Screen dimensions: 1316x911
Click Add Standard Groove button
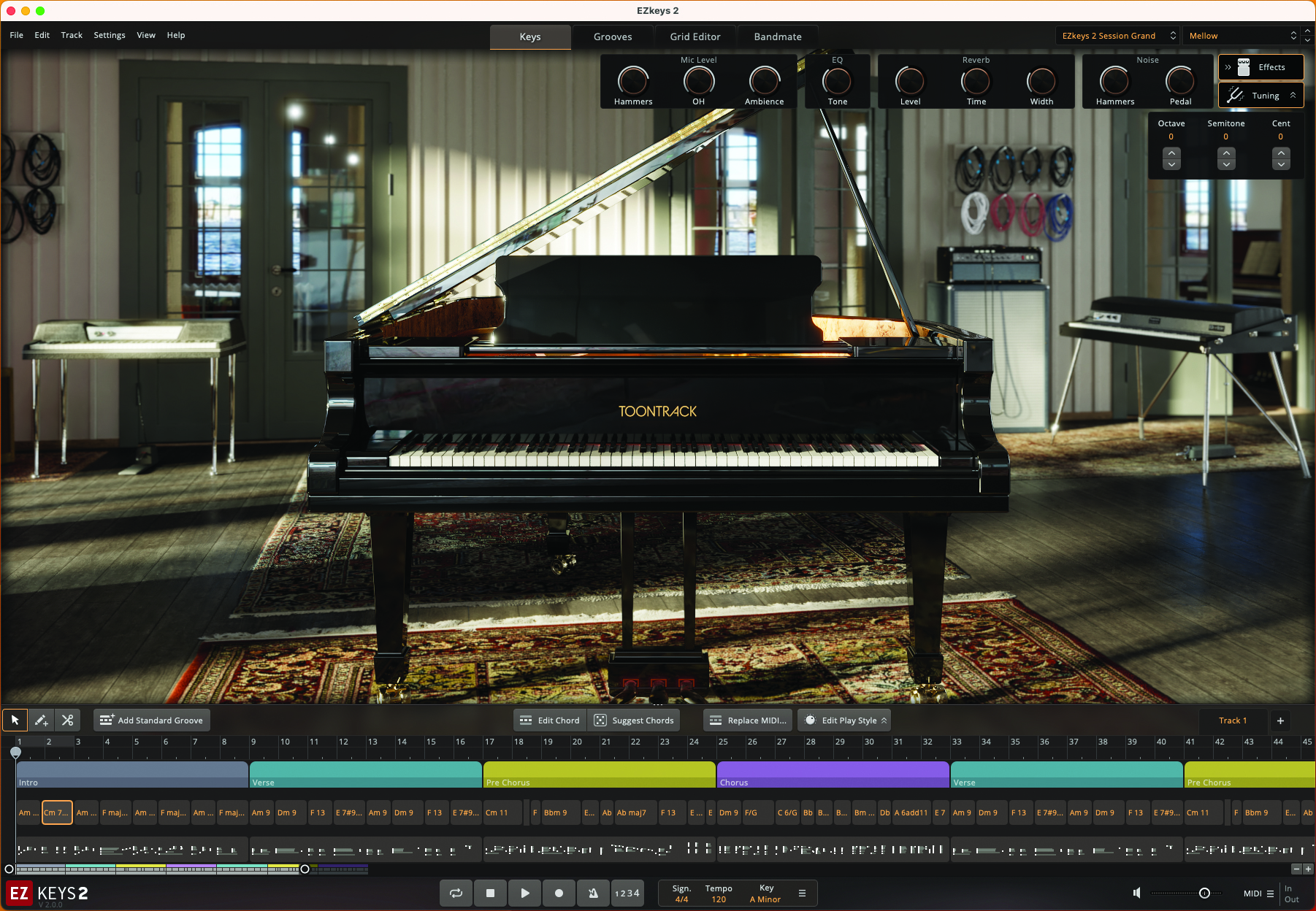152,720
